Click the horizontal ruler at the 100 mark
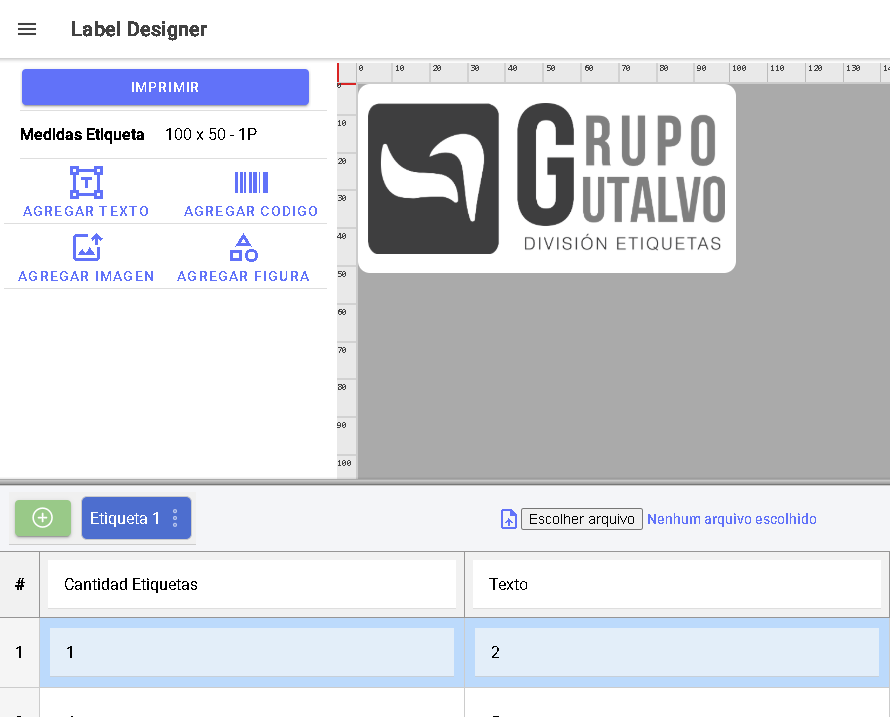This screenshot has height=717, width=890. point(738,72)
